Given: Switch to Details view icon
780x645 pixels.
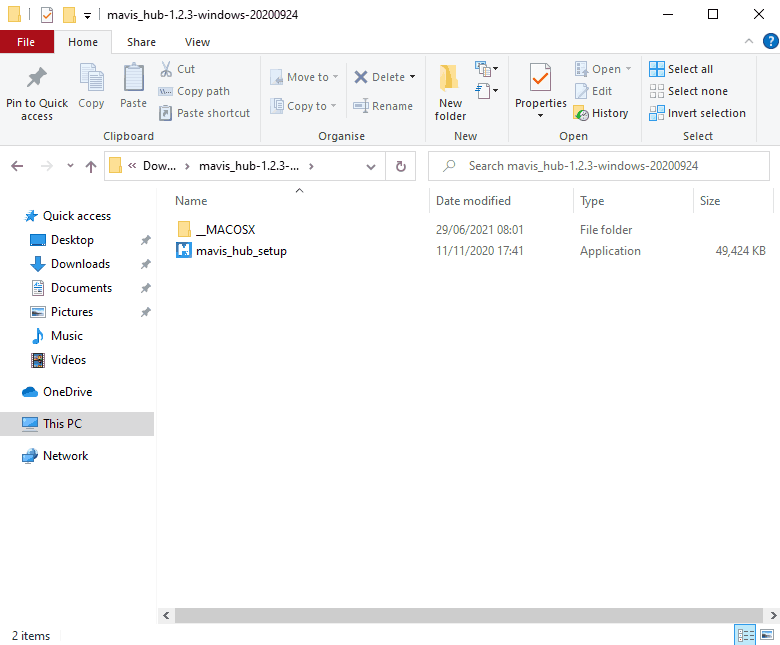Looking at the screenshot, I should pos(745,636).
